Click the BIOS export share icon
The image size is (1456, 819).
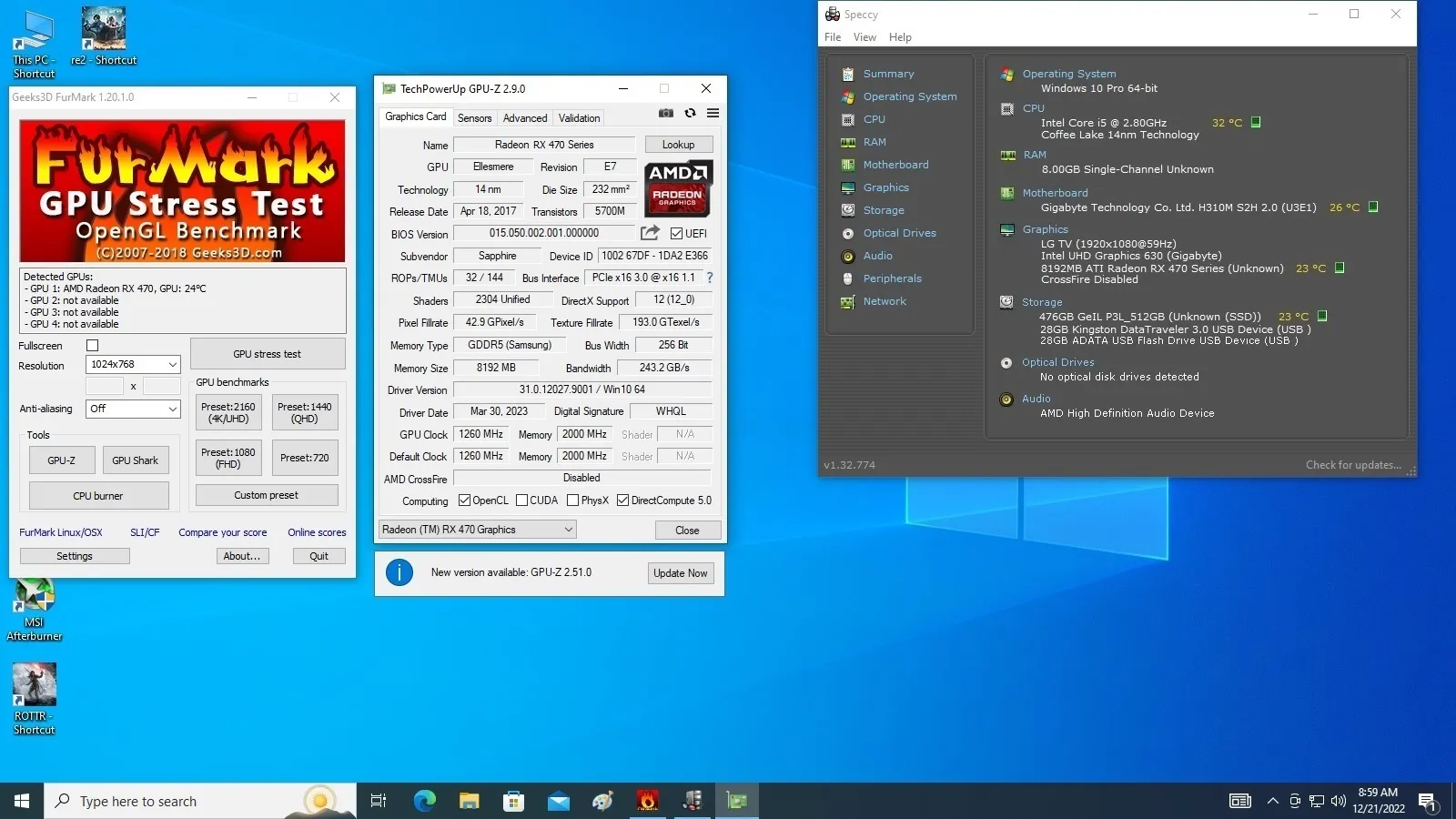coord(650,233)
